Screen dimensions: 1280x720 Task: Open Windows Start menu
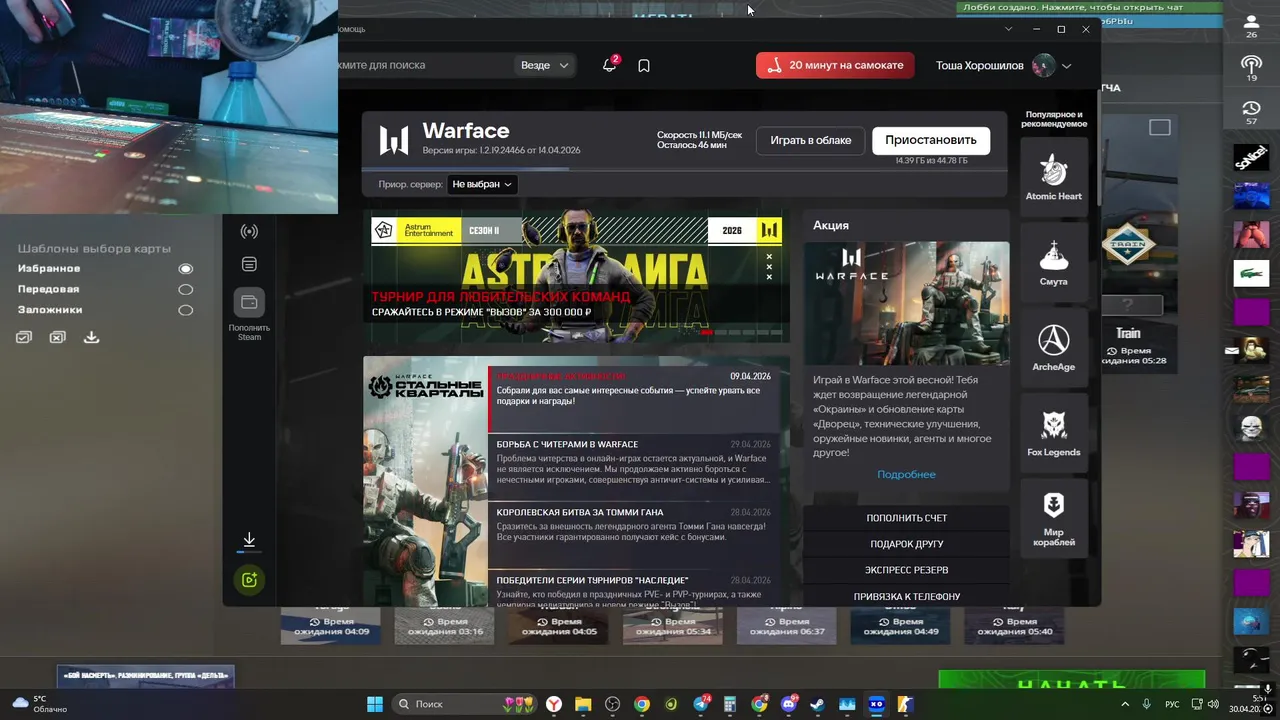point(375,704)
